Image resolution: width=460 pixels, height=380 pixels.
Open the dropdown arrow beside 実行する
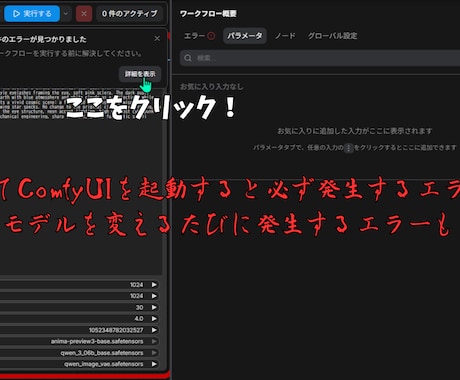(x=66, y=14)
